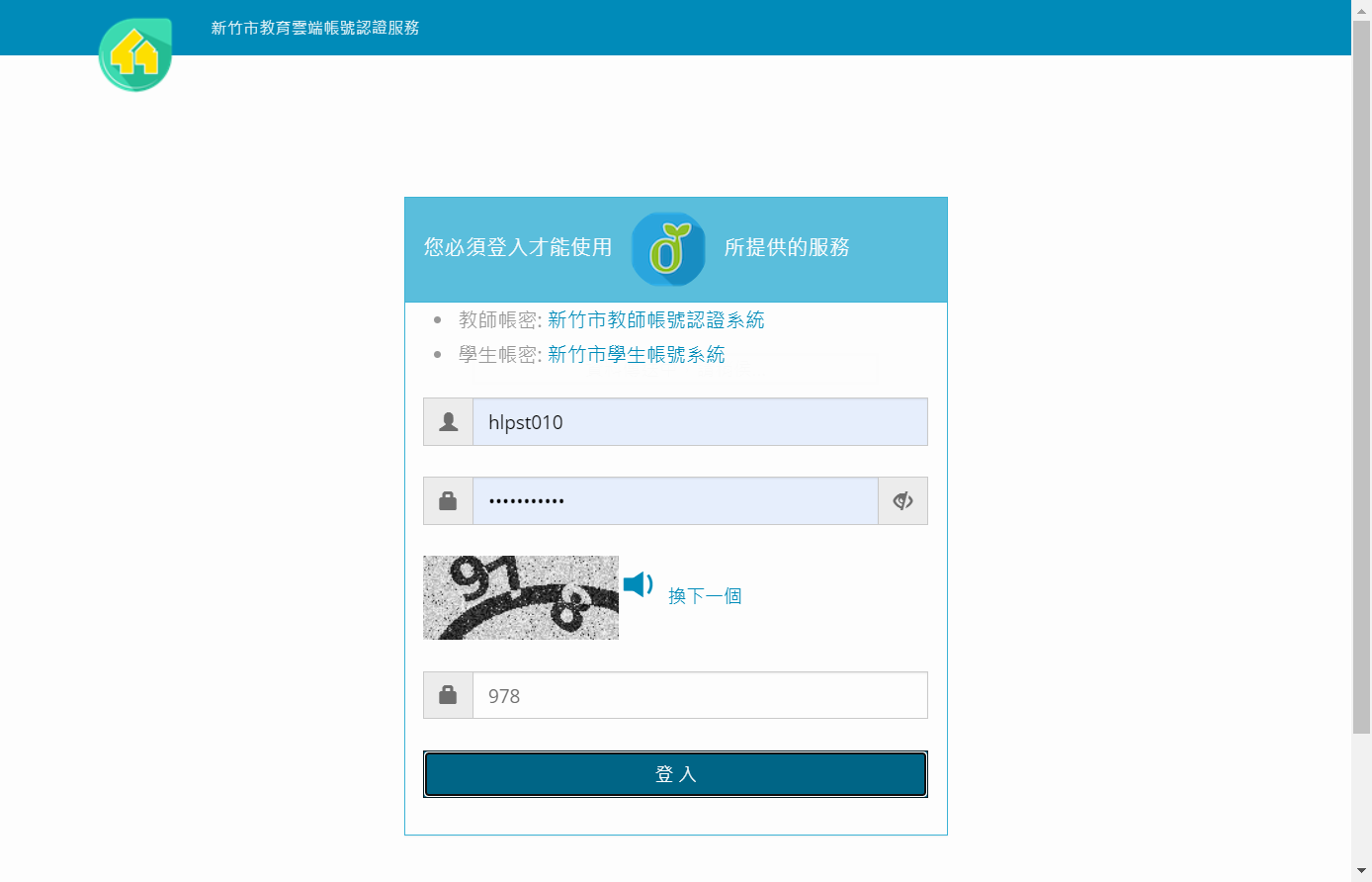Click the 登入 login button
Screen dimensions: 1372x882
coord(675,774)
